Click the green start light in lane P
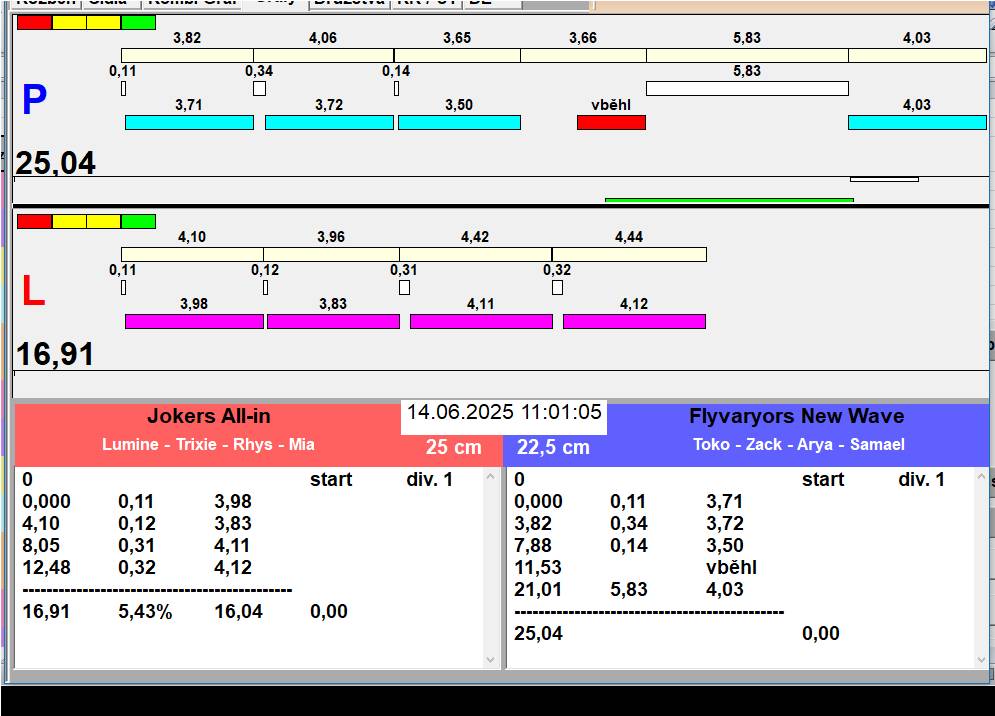Screen dimensions: 995x716 pyautogui.click(x=138, y=22)
